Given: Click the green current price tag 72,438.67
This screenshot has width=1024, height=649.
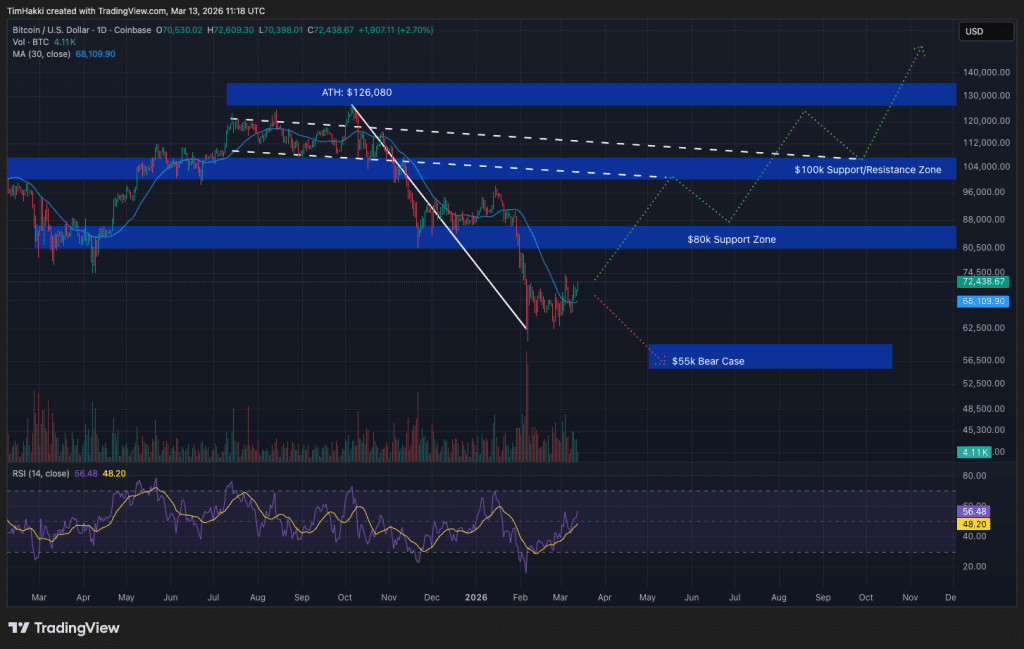Looking at the screenshot, I should [x=984, y=283].
